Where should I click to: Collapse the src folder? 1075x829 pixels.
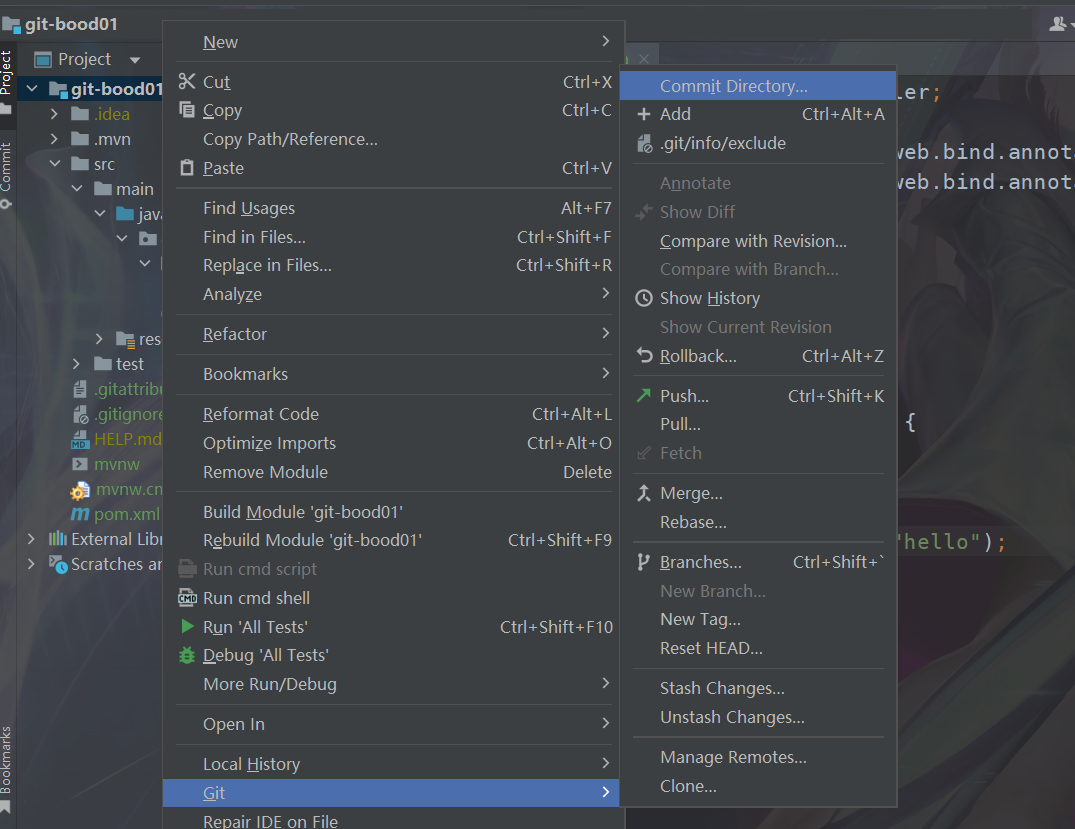click(54, 164)
